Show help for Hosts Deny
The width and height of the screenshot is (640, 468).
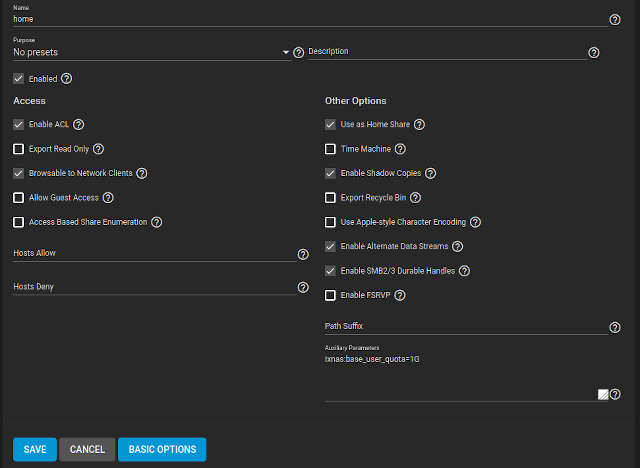point(303,288)
